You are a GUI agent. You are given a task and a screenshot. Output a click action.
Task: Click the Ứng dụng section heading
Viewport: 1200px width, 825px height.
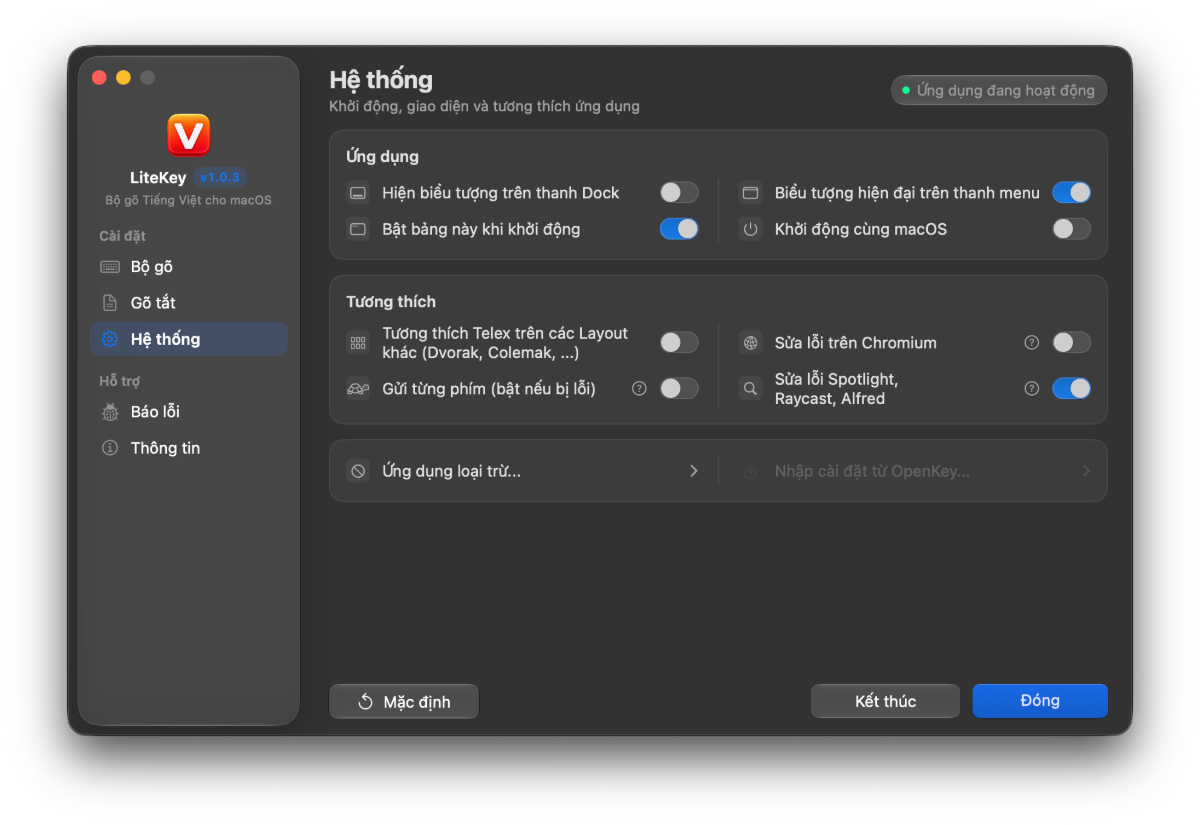pos(382,157)
